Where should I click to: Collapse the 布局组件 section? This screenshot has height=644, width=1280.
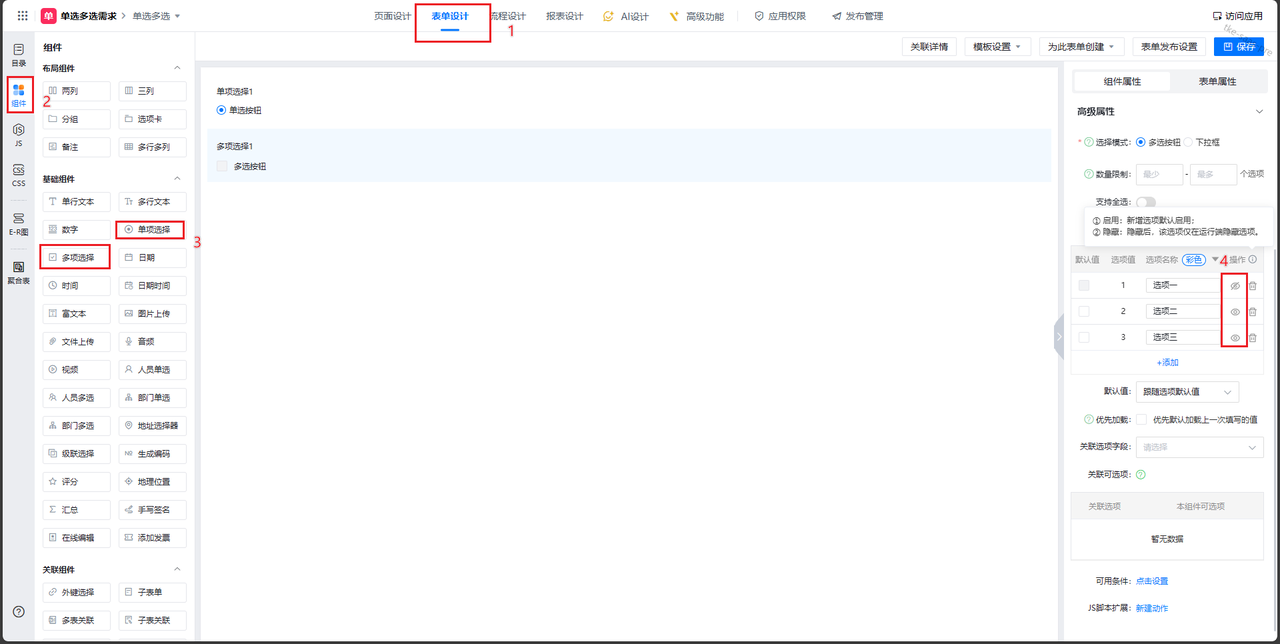[178, 68]
